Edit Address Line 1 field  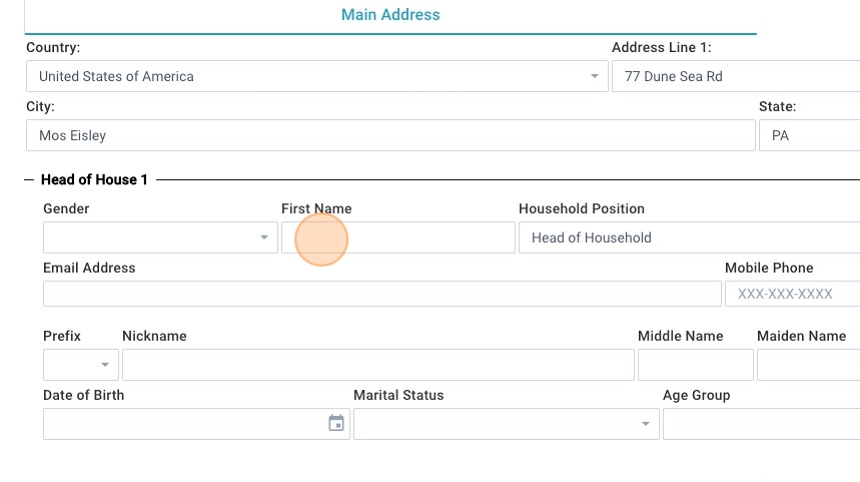735,77
